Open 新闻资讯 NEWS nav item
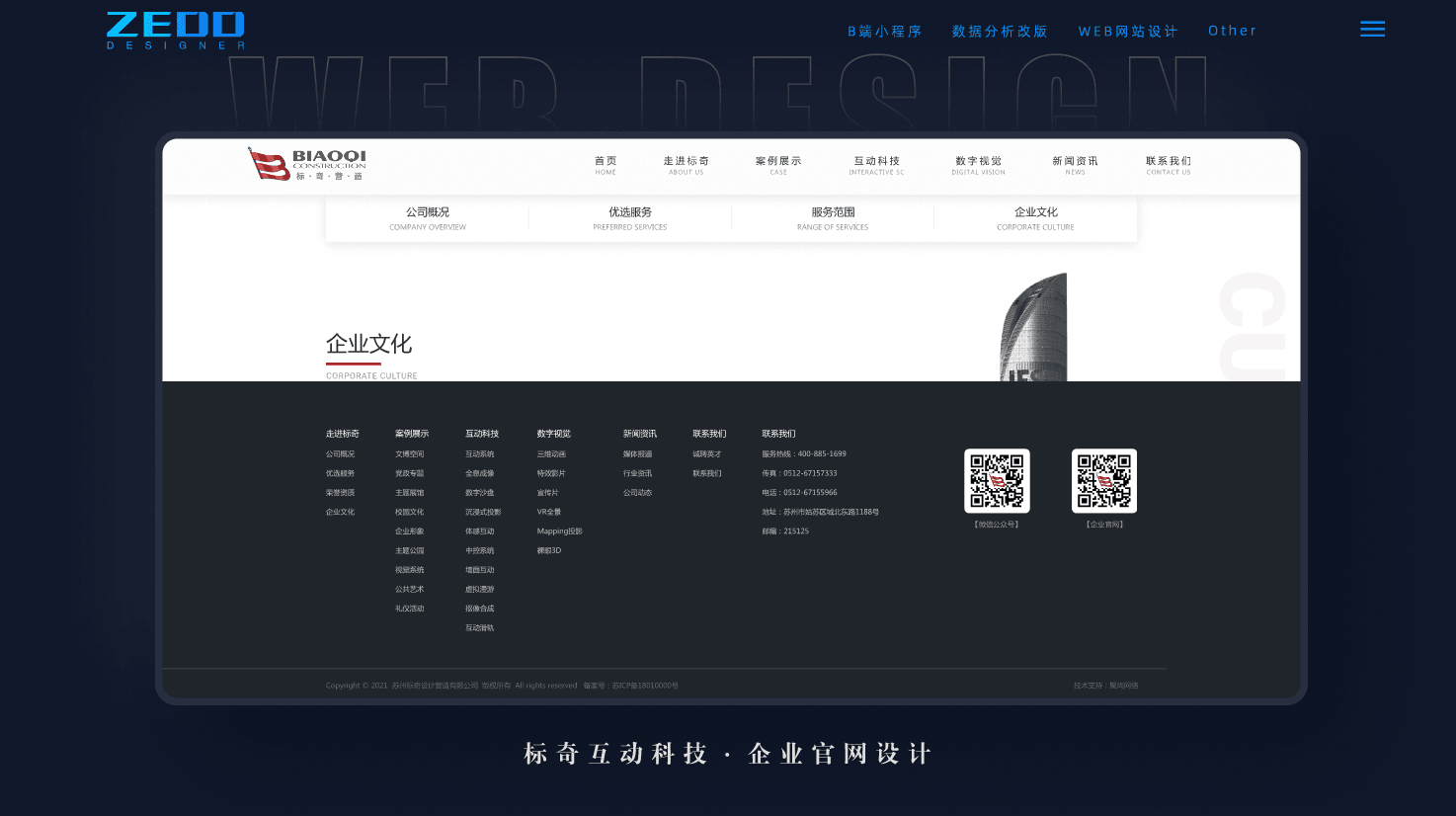The image size is (1456, 816). tap(1075, 165)
